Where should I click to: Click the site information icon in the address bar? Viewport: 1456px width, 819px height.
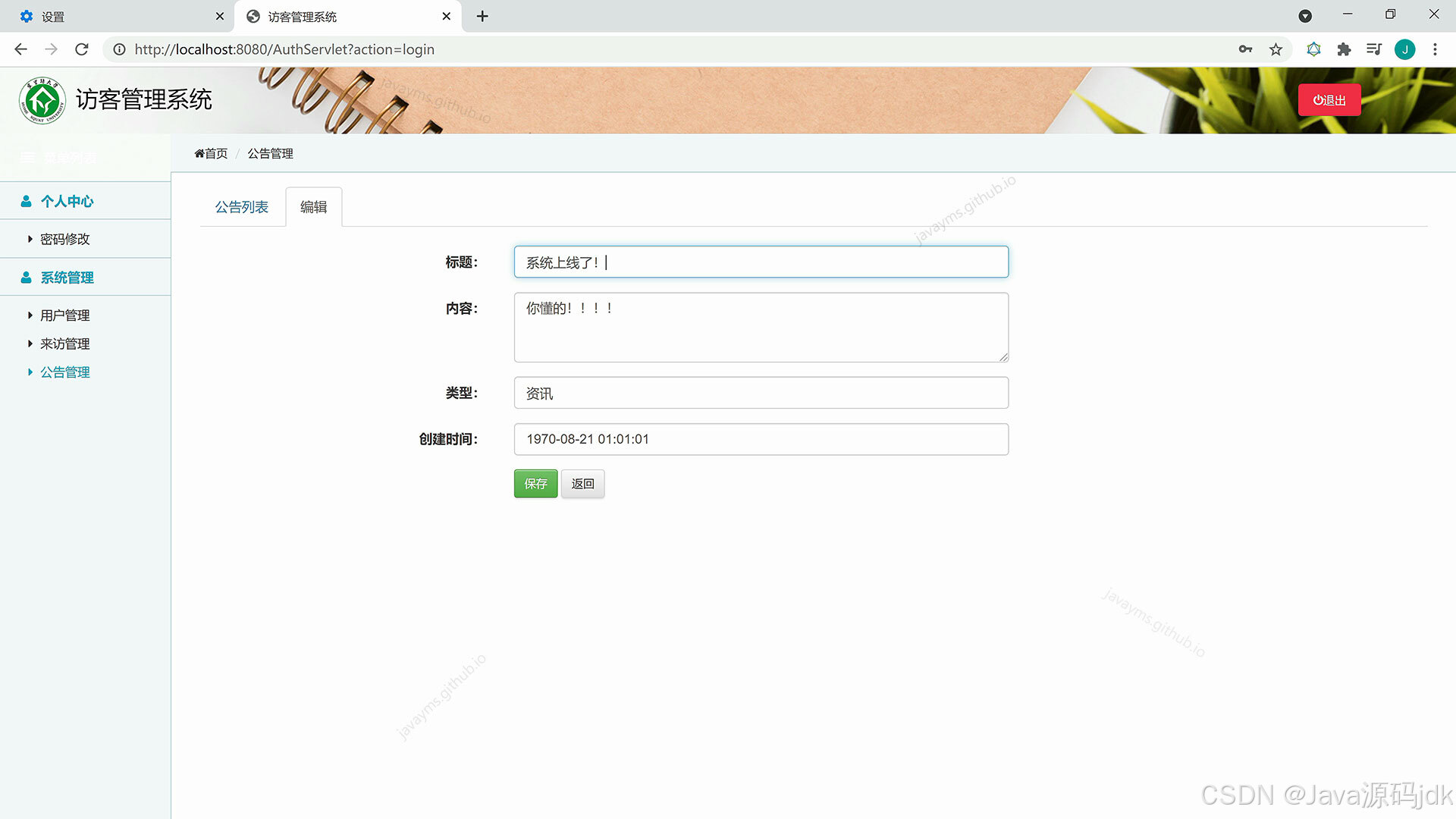(x=119, y=49)
